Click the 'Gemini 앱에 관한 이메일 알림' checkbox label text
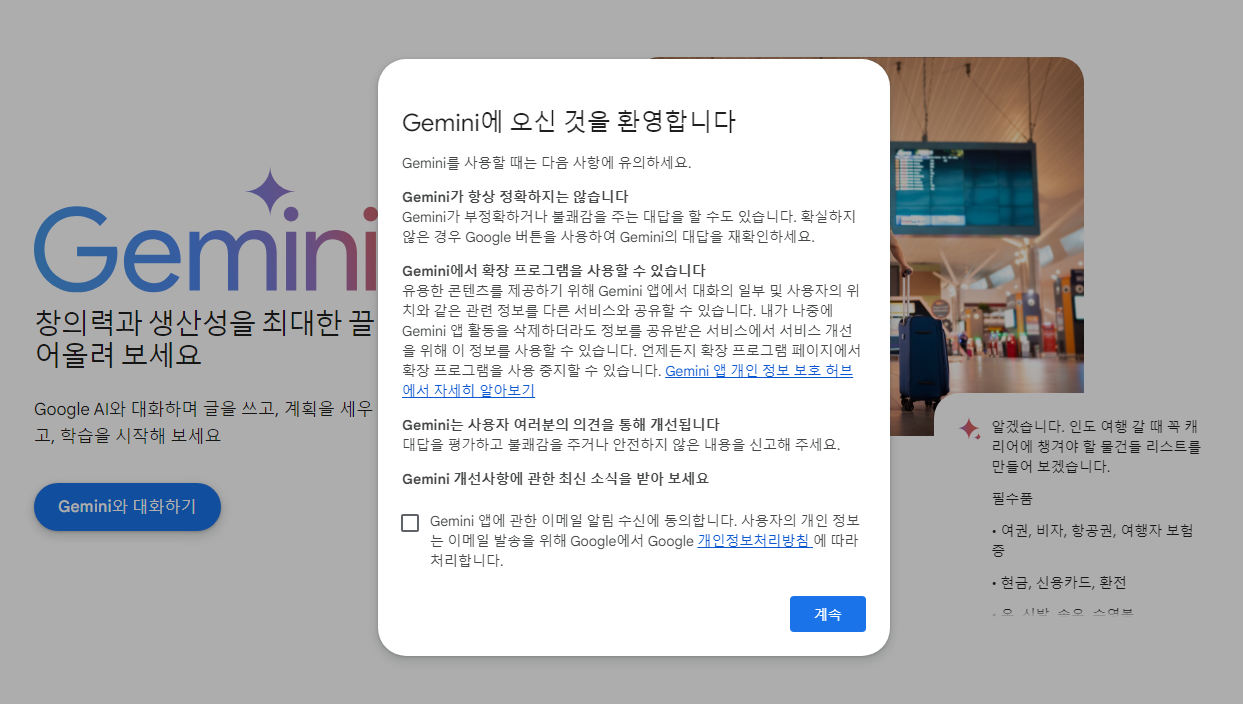Screen dimensions: 1243x704 pyautogui.click(x=645, y=540)
